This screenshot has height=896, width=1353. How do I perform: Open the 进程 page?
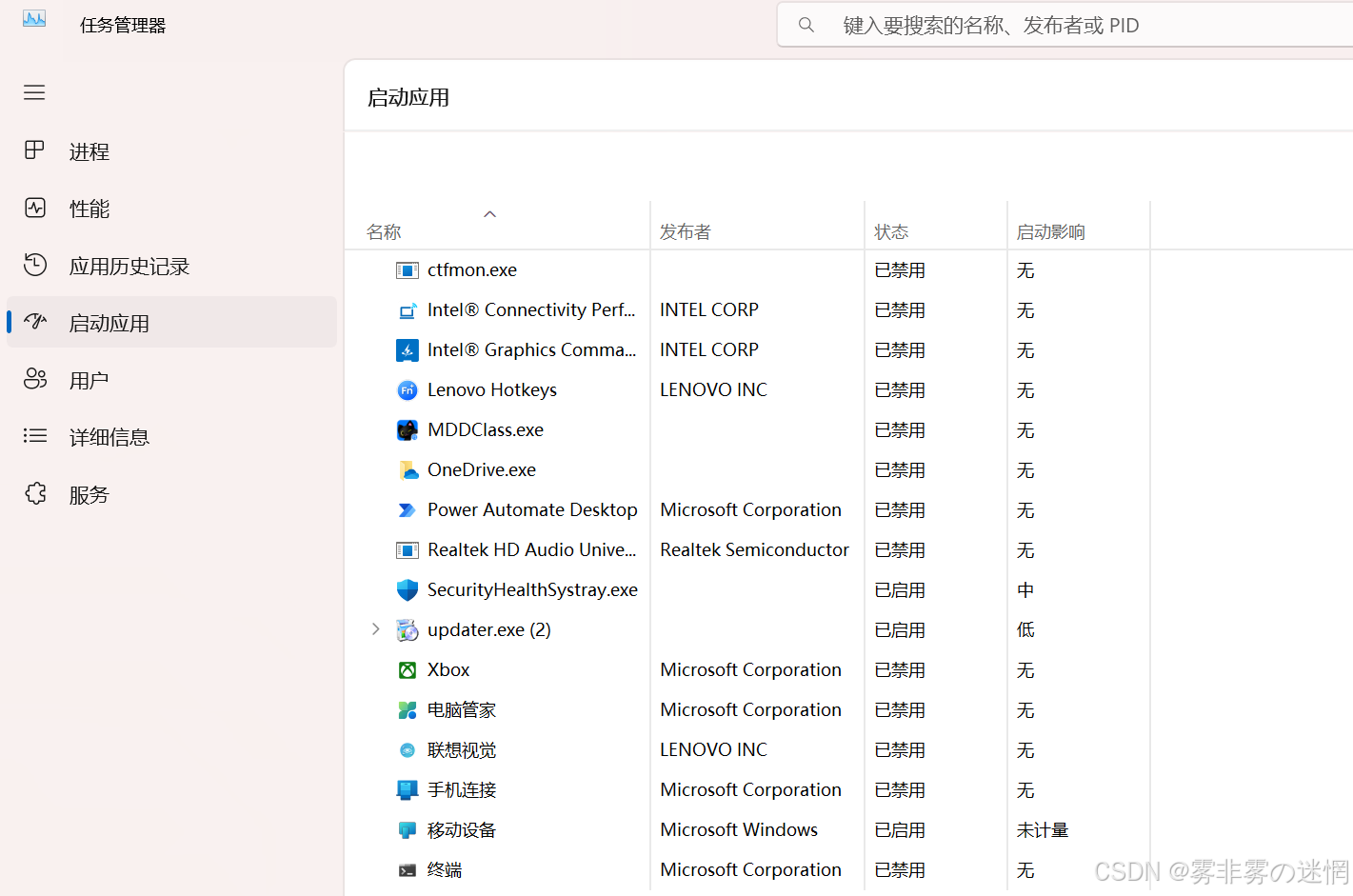click(x=171, y=151)
